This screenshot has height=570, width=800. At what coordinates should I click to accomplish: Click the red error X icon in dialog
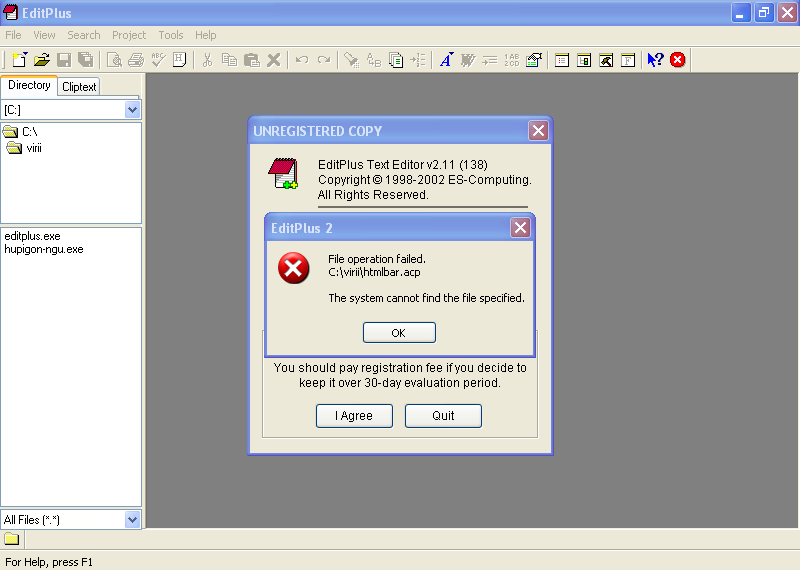click(293, 268)
